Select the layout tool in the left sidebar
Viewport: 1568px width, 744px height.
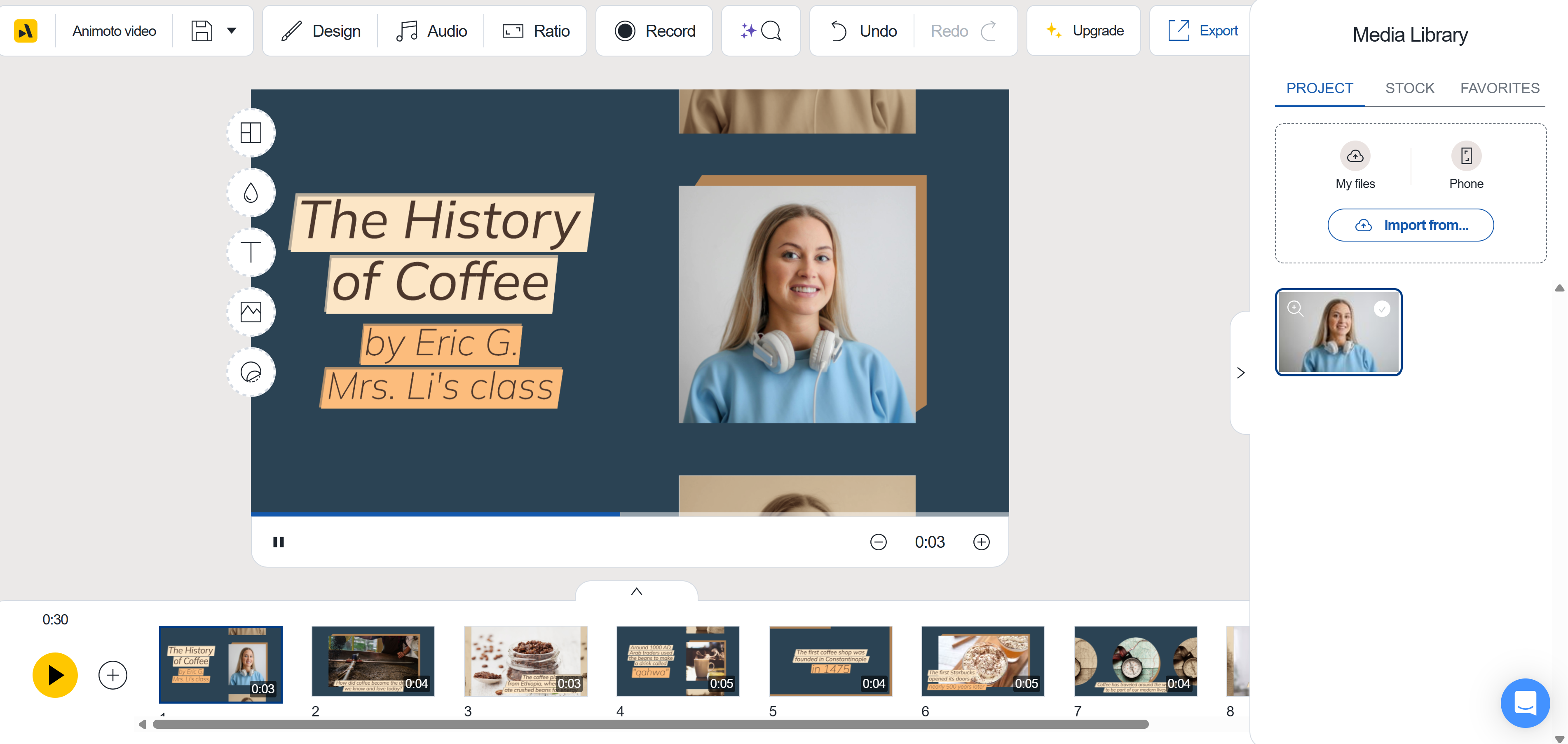click(250, 132)
